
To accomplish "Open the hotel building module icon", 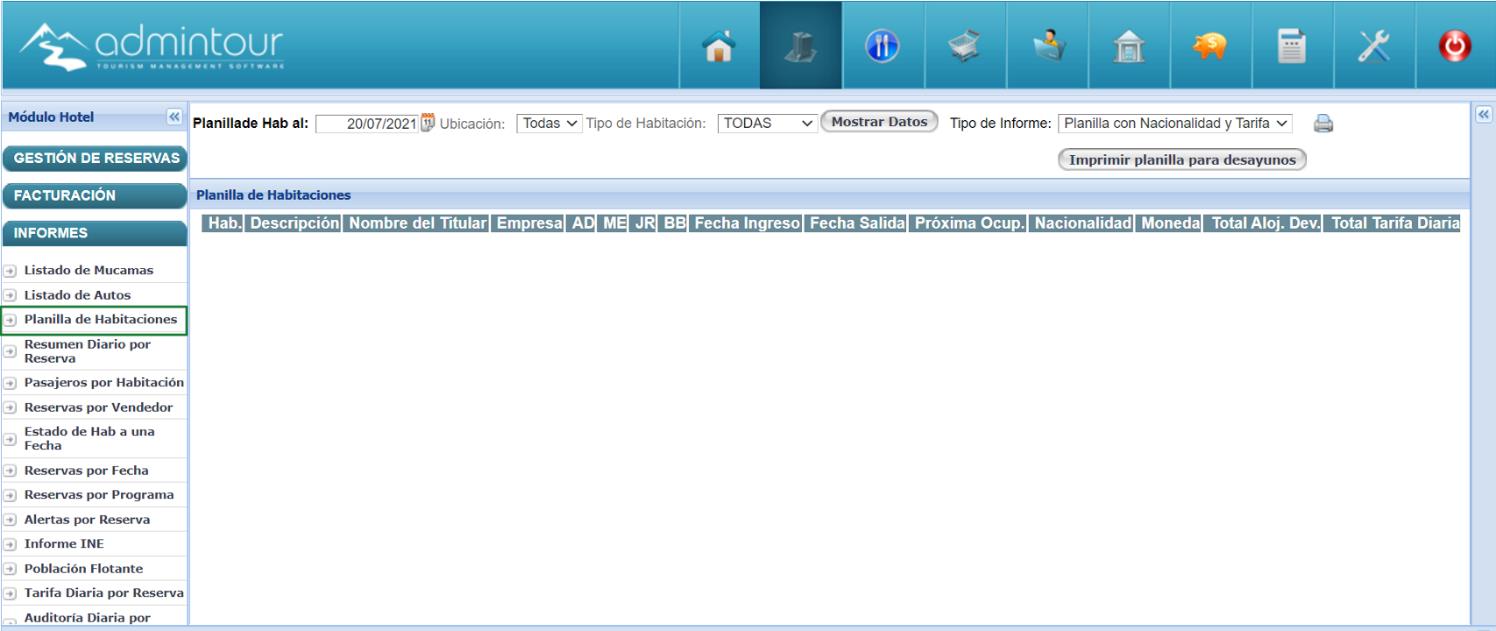I will (x=800, y=45).
